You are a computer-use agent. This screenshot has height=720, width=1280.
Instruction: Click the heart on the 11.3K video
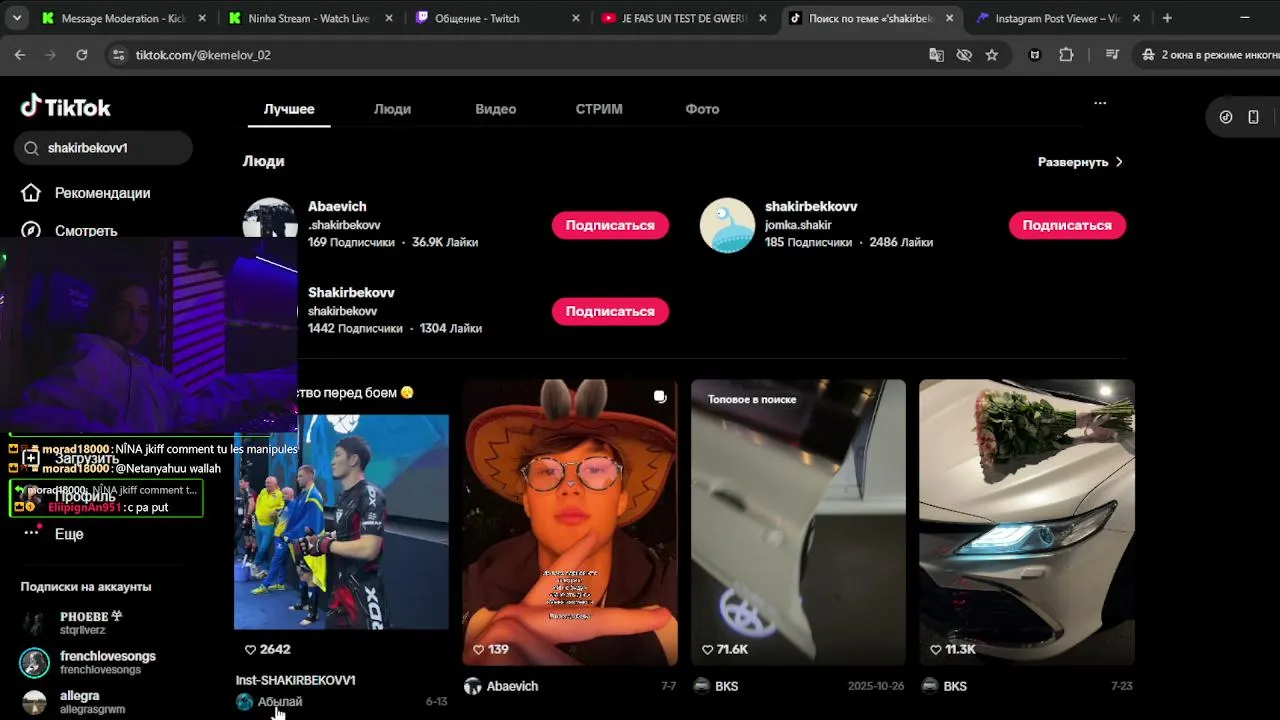click(936, 649)
